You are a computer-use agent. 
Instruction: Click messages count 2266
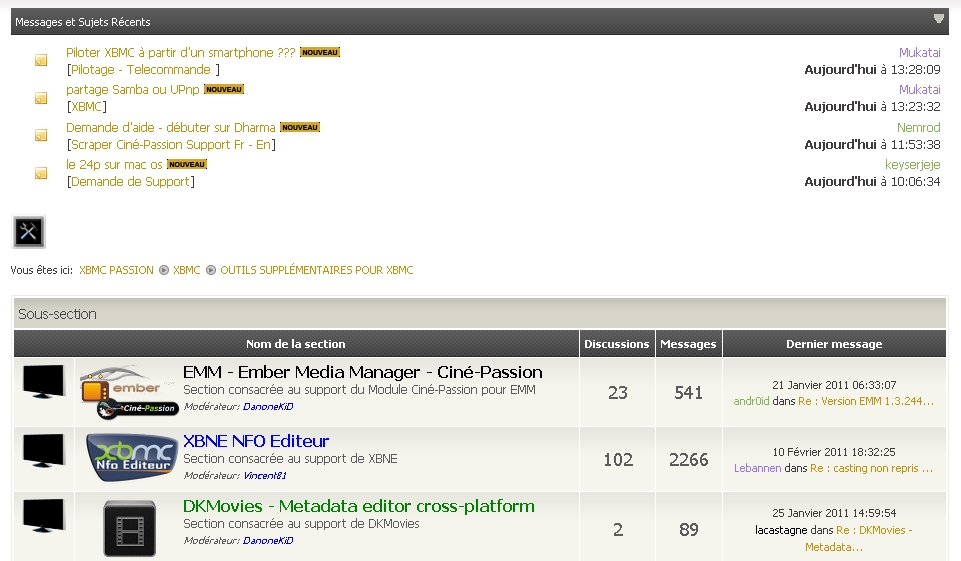click(688, 459)
